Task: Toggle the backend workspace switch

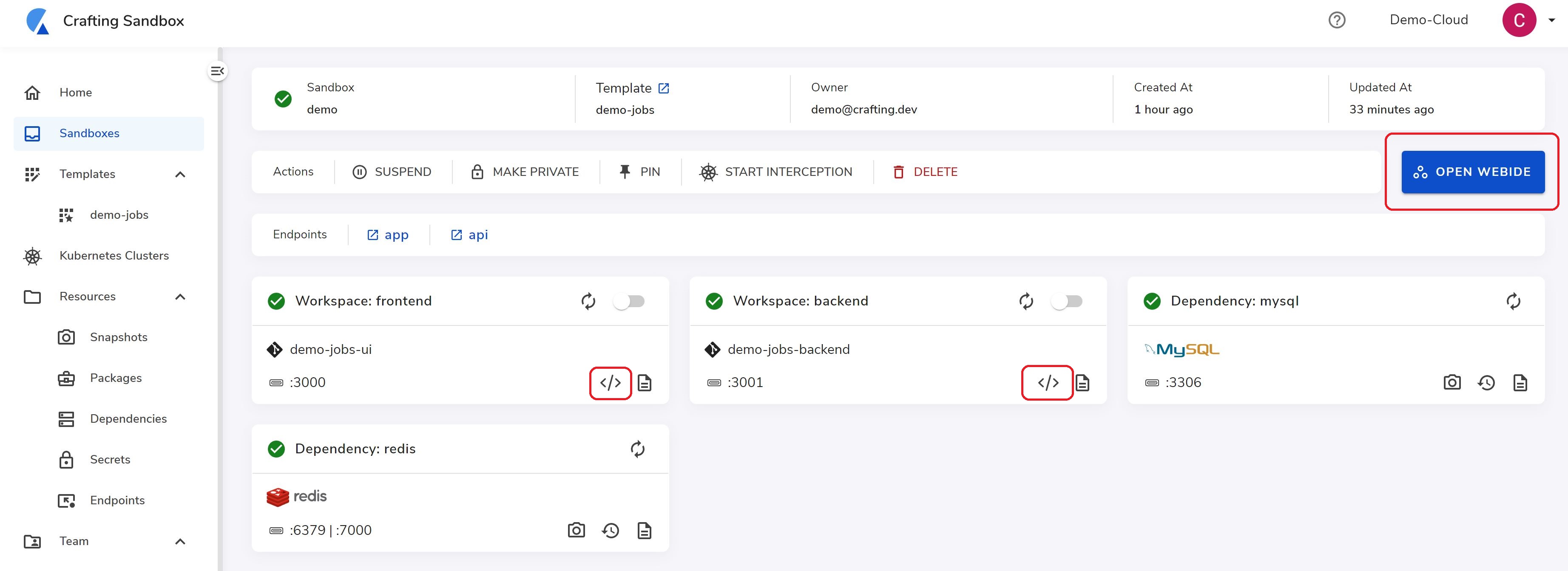Action: pyautogui.click(x=1066, y=301)
